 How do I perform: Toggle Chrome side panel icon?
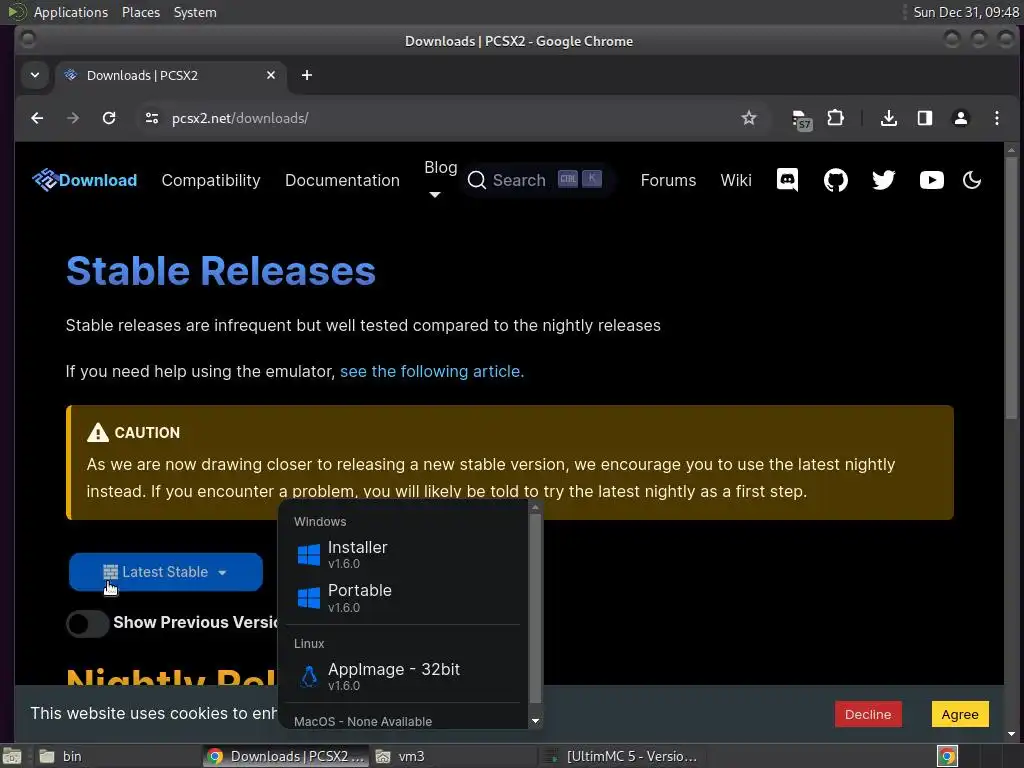924,118
